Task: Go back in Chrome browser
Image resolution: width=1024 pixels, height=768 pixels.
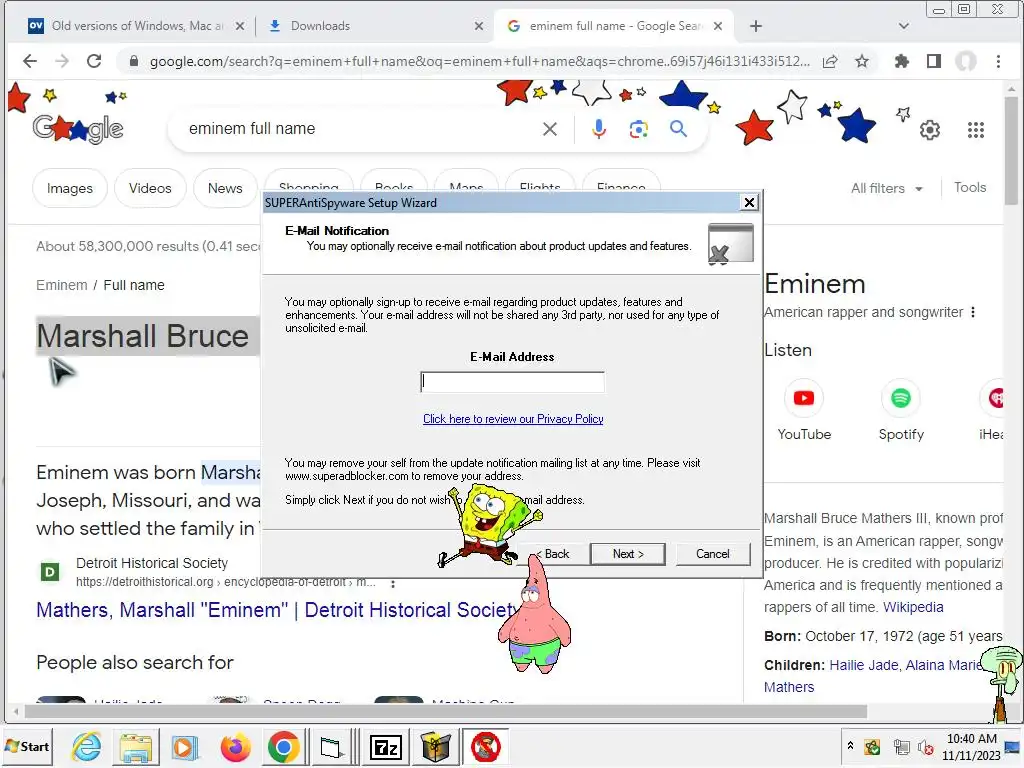Action: coord(29,61)
